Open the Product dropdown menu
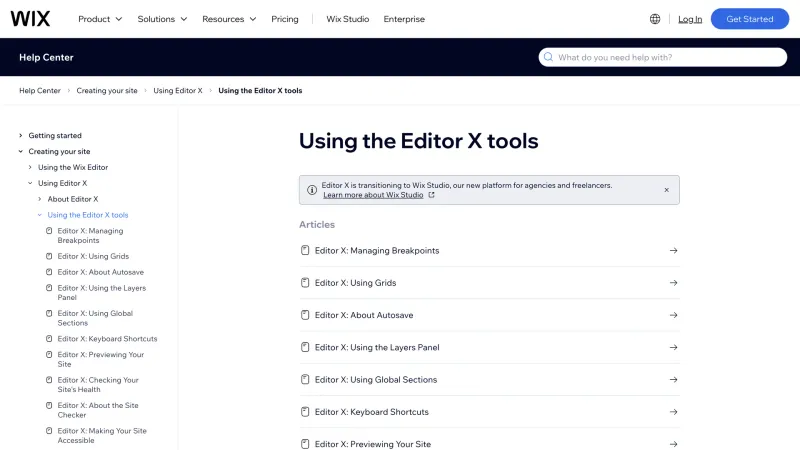 100,19
